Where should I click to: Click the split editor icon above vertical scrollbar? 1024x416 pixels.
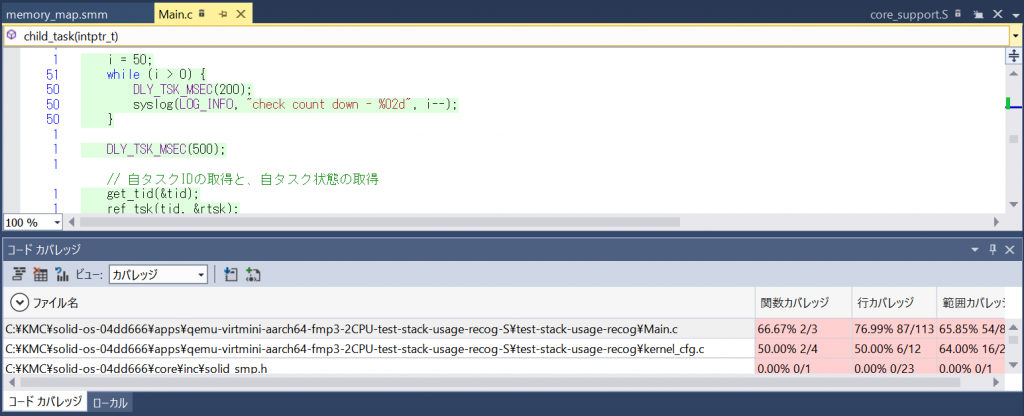[1014, 56]
